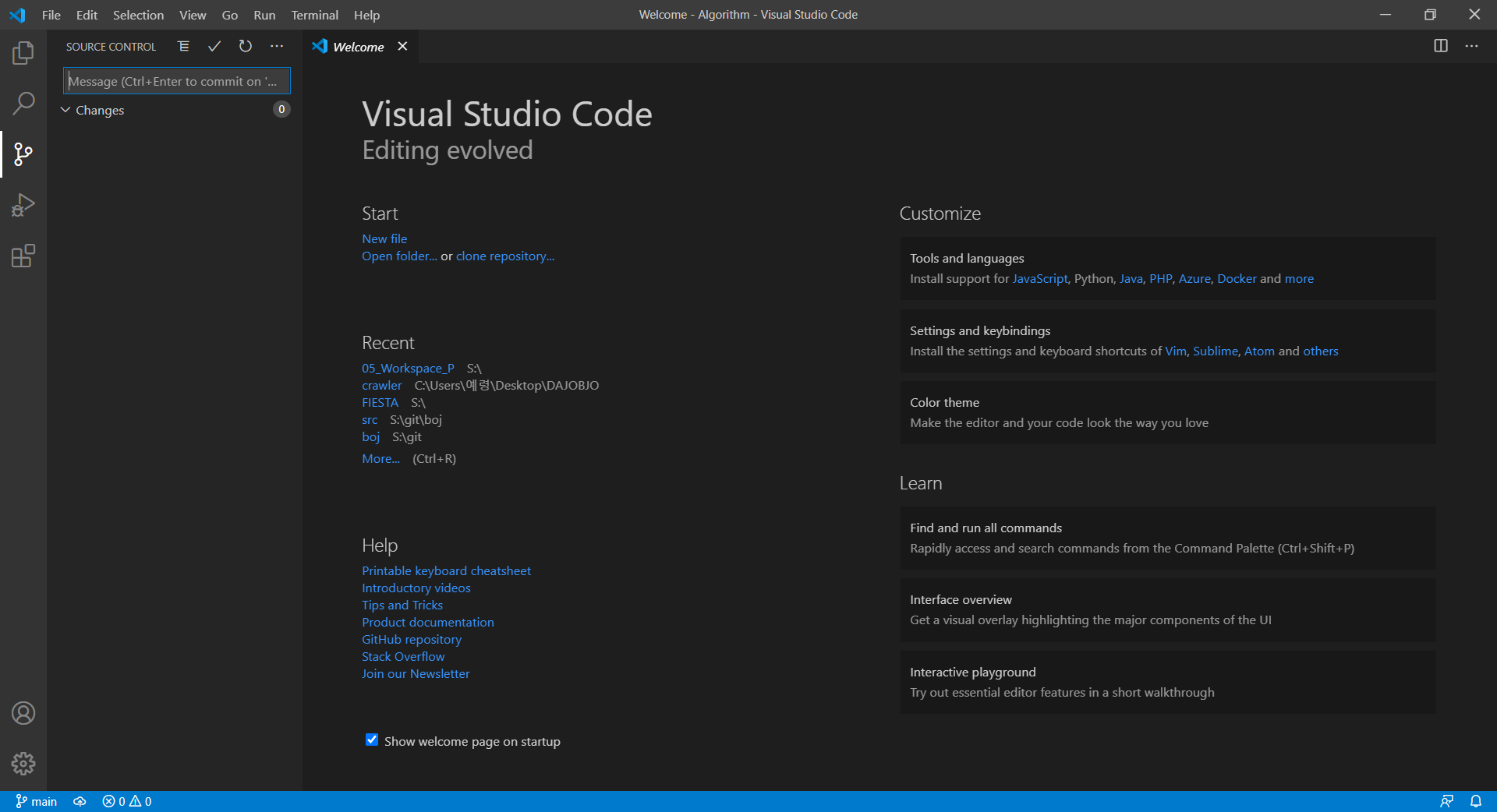Open Introductory videos link
Viewport: 1497px width, 812px height.
click(x=416, y=588)
